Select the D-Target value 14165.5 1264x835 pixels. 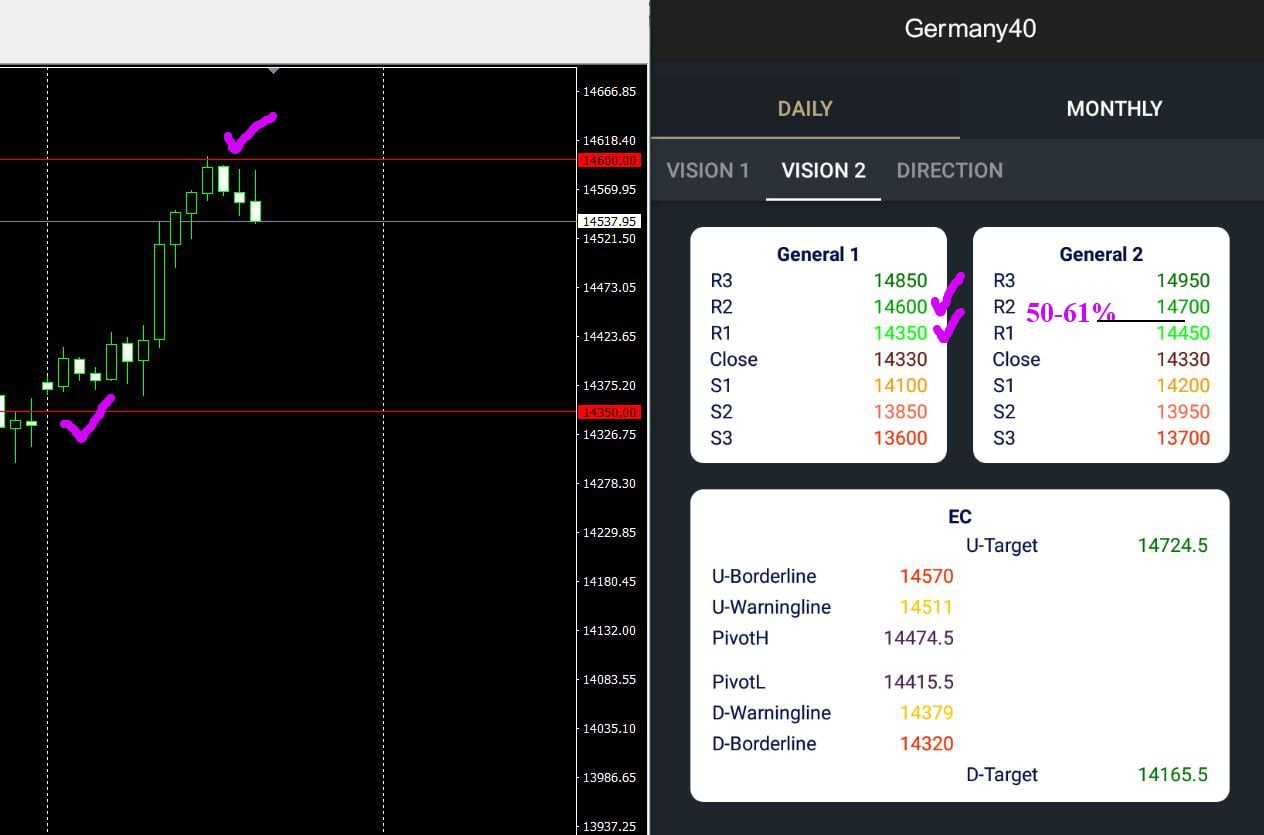pyautogui.click(x=1172, y=774)
